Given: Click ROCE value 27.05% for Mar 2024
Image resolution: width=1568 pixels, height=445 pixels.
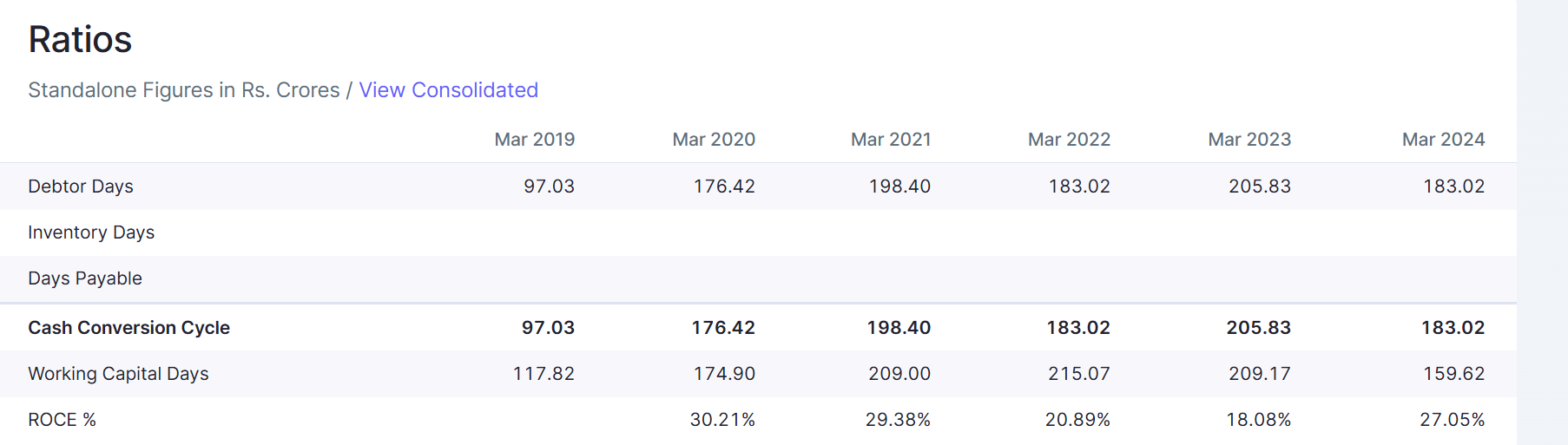Looking at the screenshot, I should [1453, 420].
